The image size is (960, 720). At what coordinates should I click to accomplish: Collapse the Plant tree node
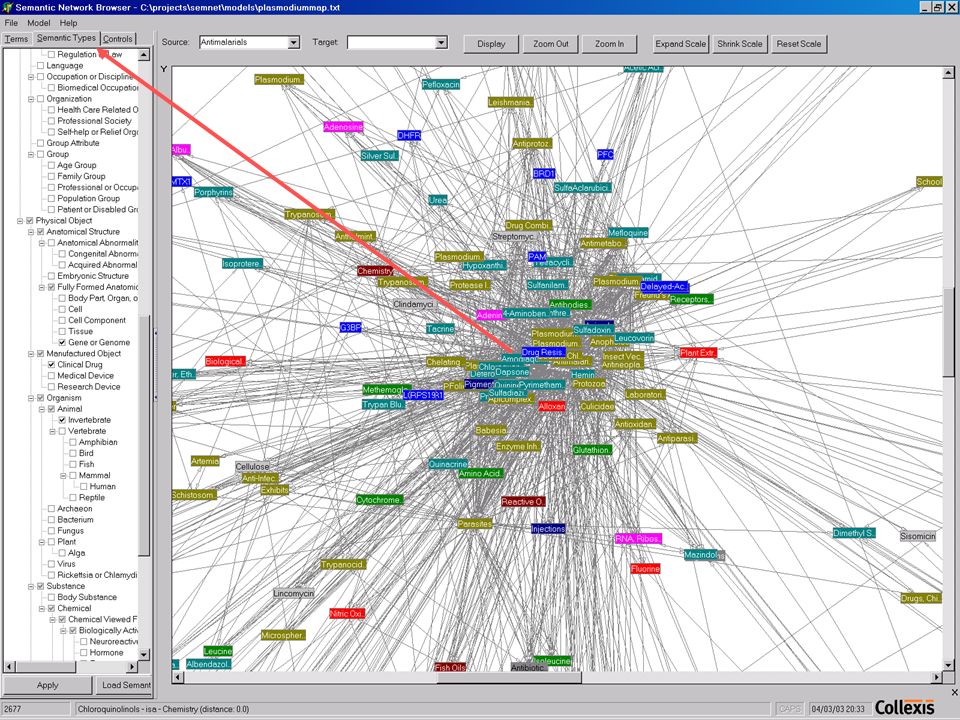[x=42, y=542]
